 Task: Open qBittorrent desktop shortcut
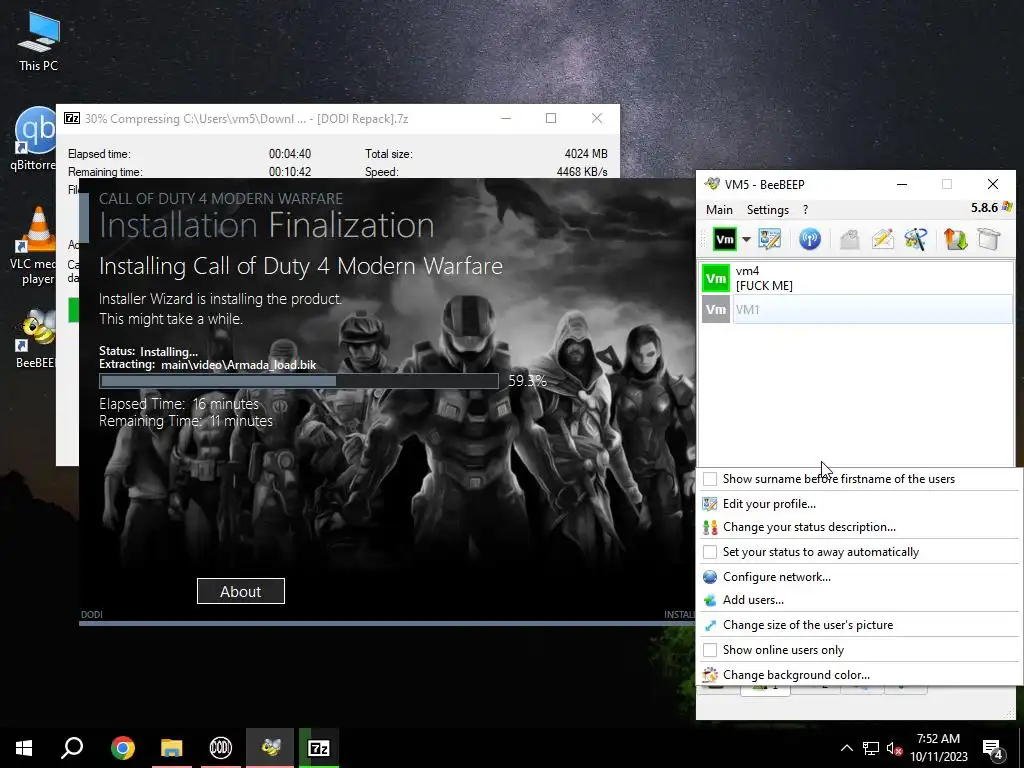[x=34, y=139]
